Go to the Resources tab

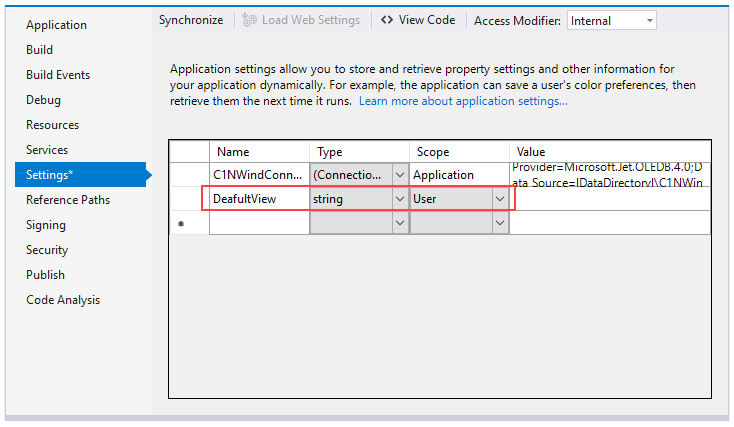pyautogui.click(x=52, y=125)
